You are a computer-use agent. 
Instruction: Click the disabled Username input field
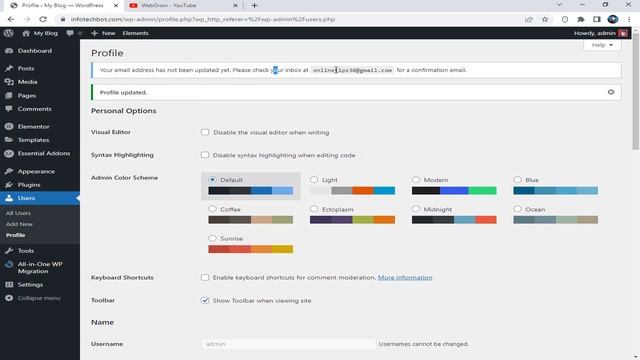[288, 344]
